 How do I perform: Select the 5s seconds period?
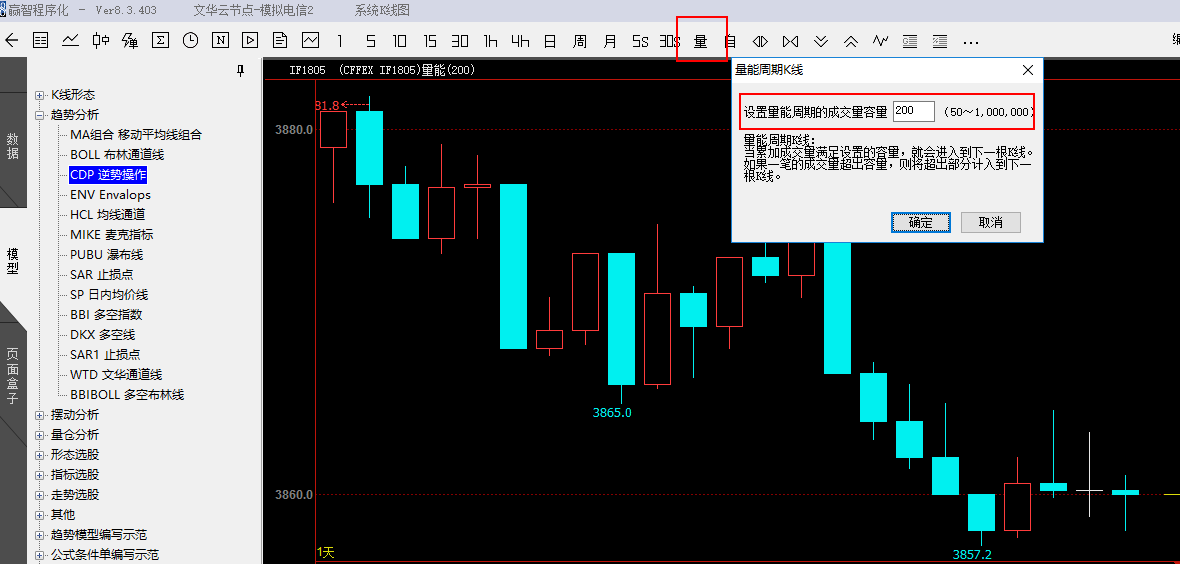coord(640,41)
